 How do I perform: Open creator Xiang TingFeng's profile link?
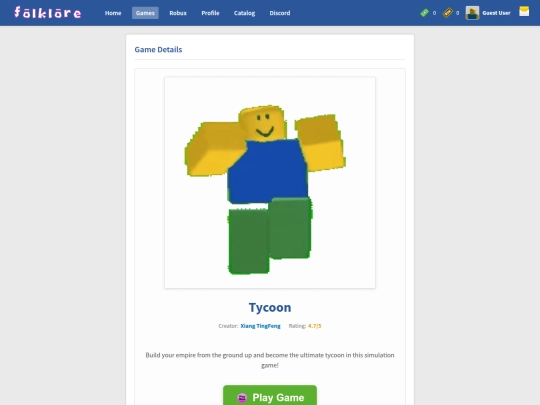260,326
